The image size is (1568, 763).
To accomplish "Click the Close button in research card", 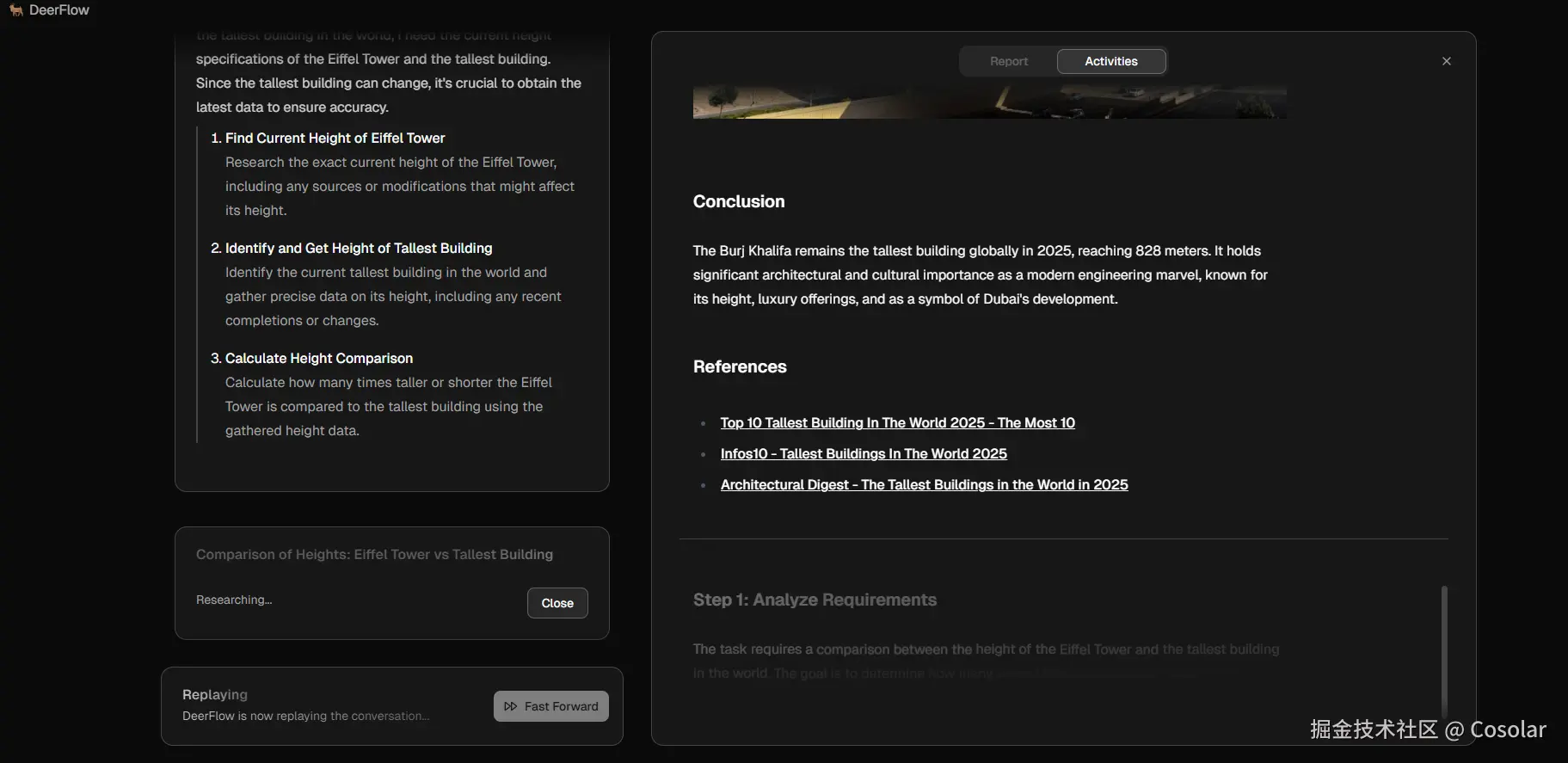I will [557, 603].
